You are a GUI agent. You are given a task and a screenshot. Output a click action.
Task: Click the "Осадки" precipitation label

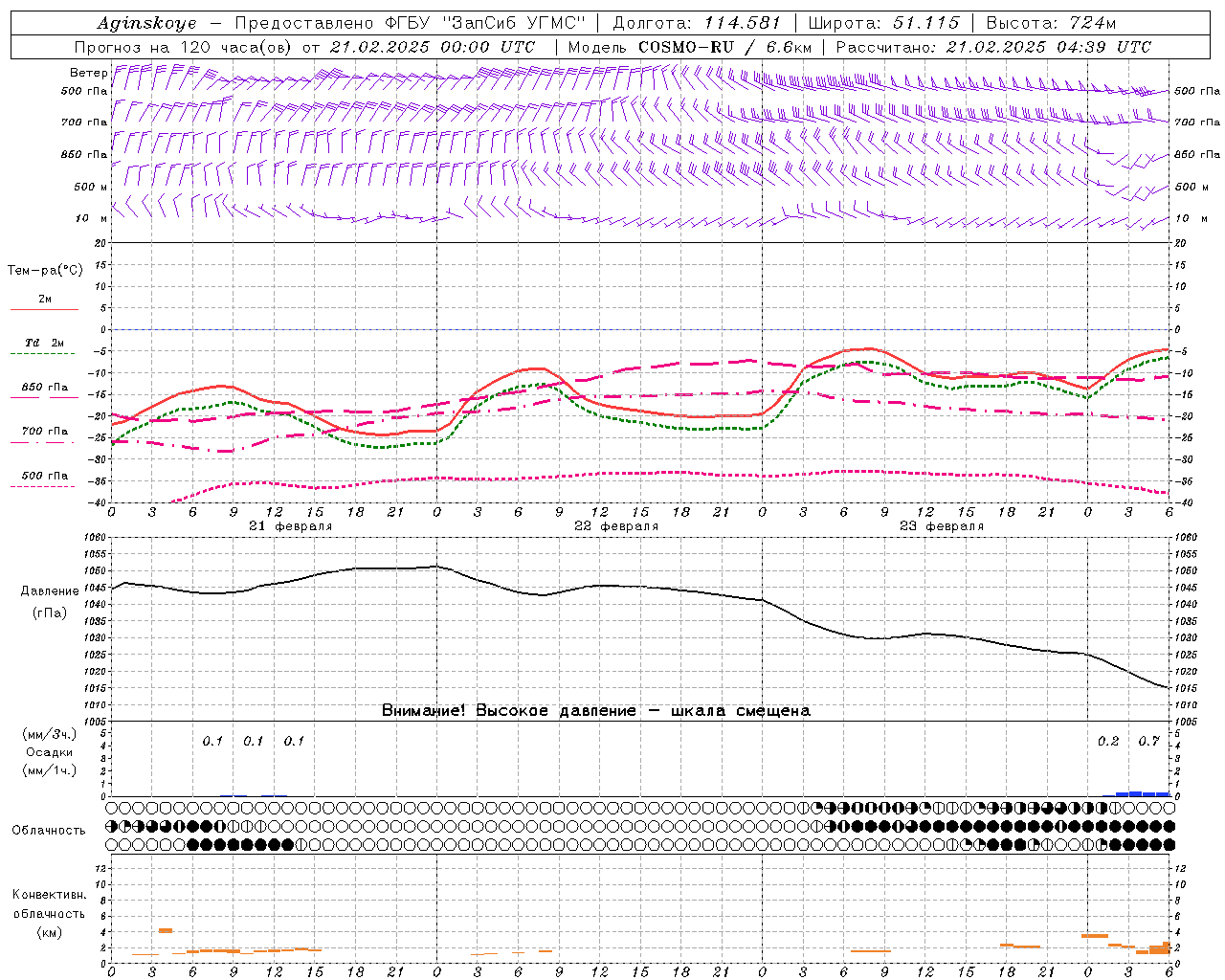click(49, 752)
